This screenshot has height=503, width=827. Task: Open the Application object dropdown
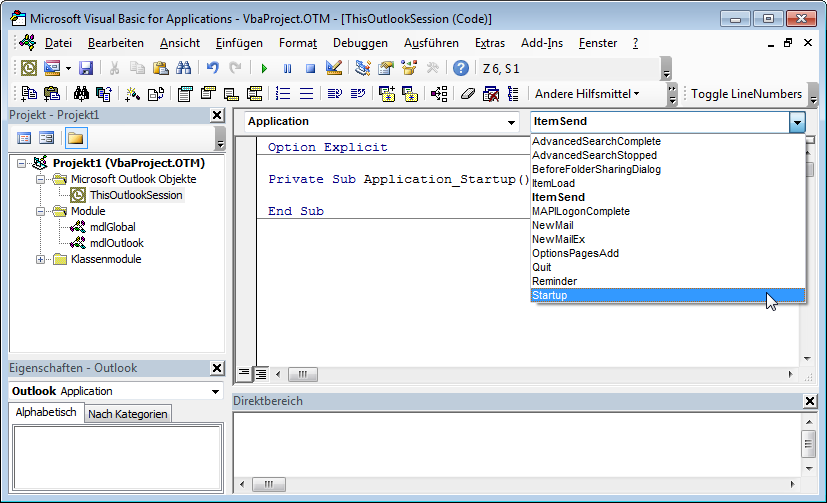pyautogui.click(x=511, y=122)
